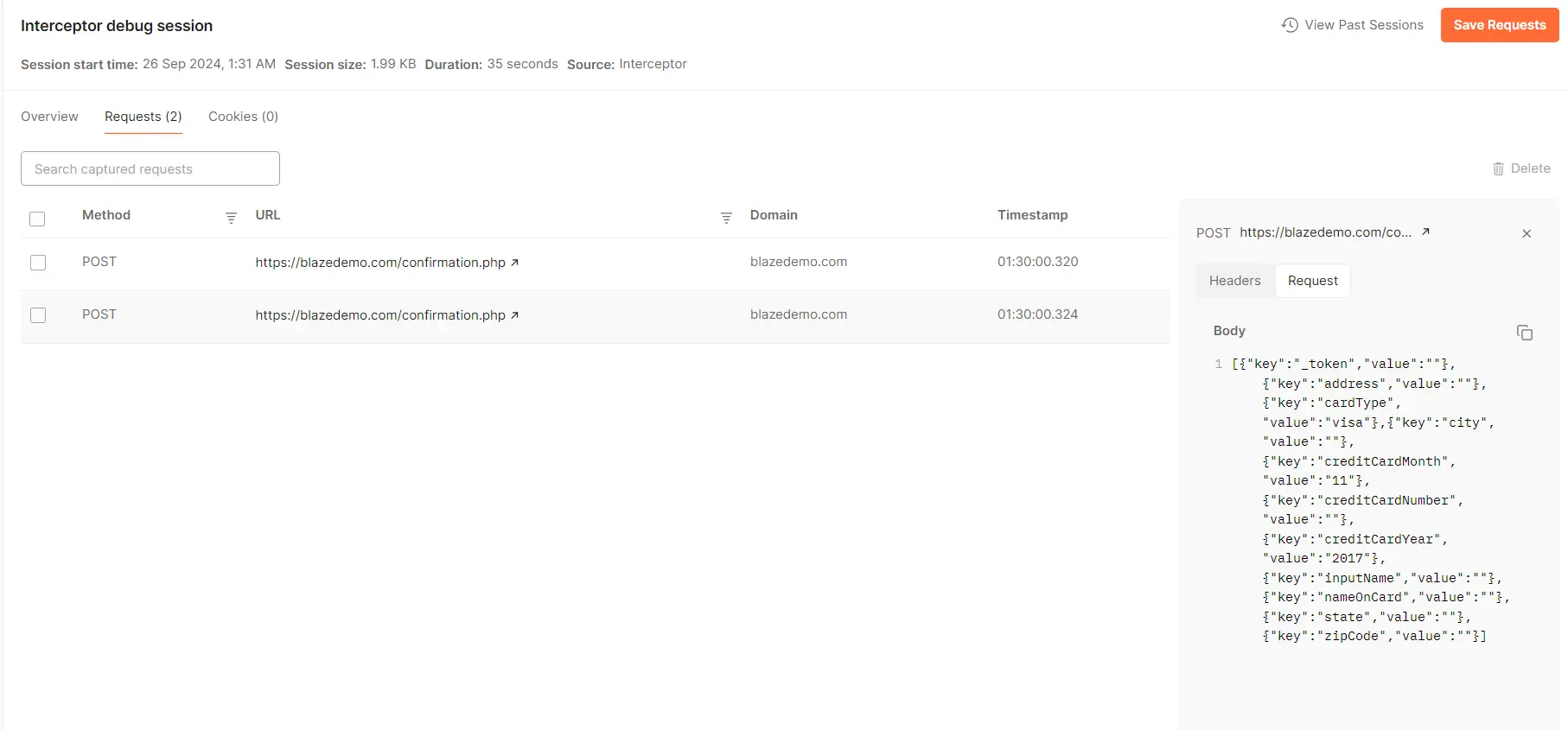Screen dimensions: 1568x730
Task: Click the Session size 1.99 KB value
Action: pyautogui.click(x=393, y=64)
